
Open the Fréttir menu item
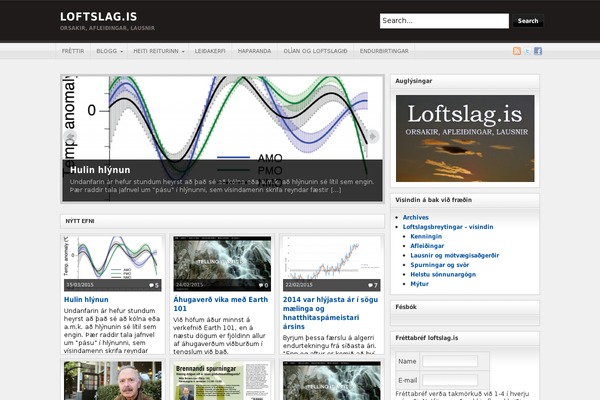[x=73, y=51]
